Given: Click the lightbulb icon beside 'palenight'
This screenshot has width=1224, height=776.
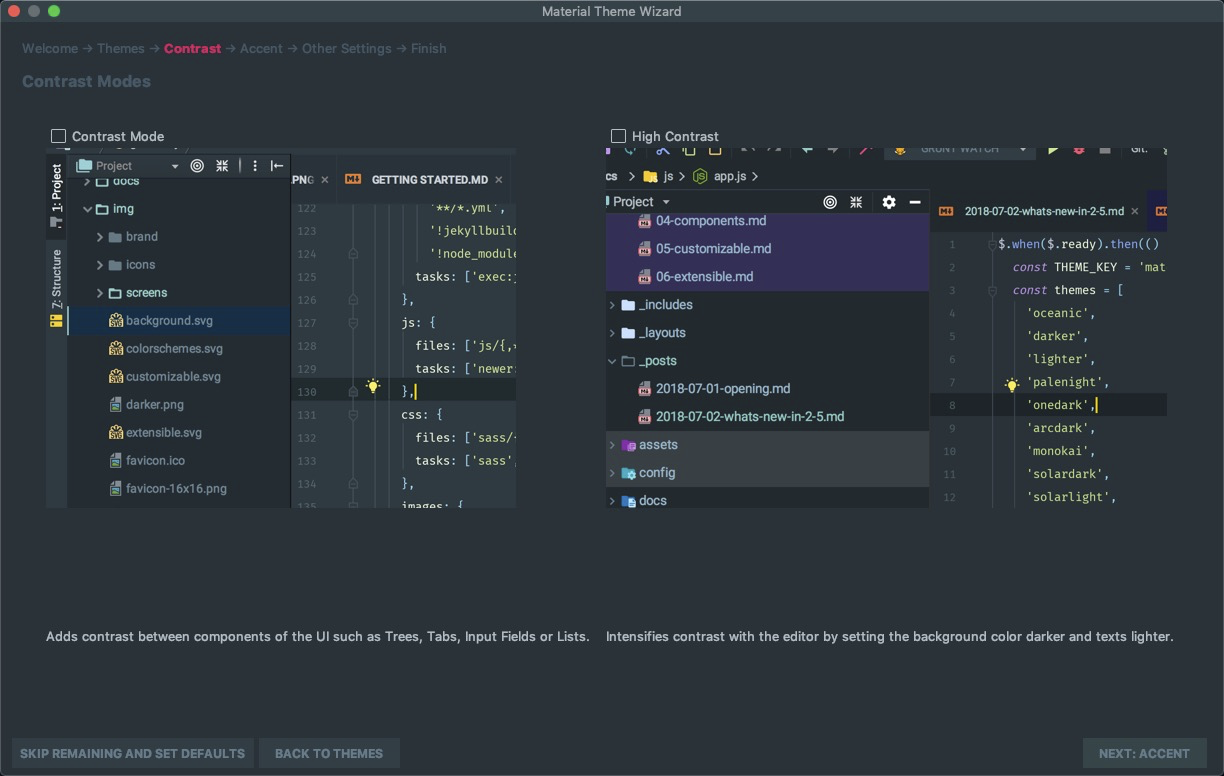Looking at the screenshot, I should point(1012,385).
